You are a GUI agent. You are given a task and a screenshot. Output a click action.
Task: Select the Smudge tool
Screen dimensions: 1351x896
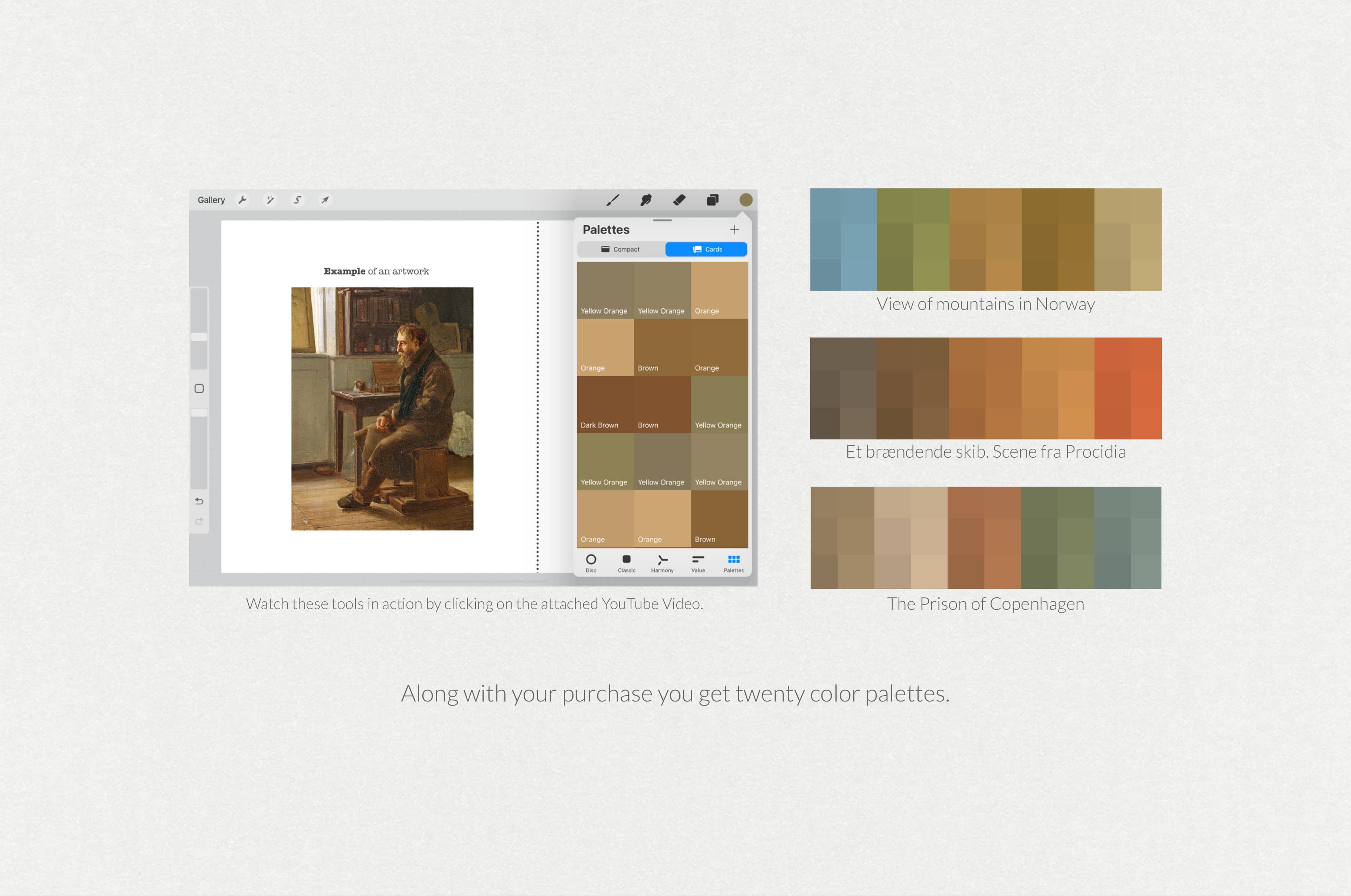pyautogui.click(x=646, y=199)
